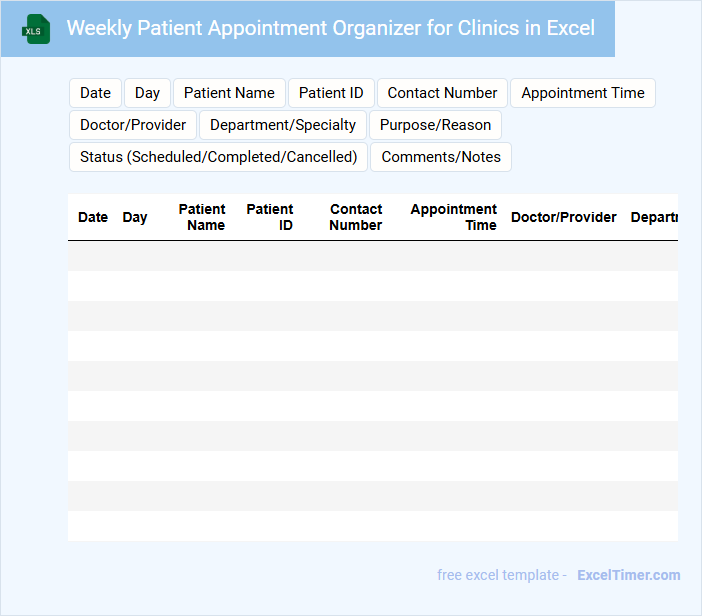
Task: Choose the Patient ID tag
Action: pos(331,93)
